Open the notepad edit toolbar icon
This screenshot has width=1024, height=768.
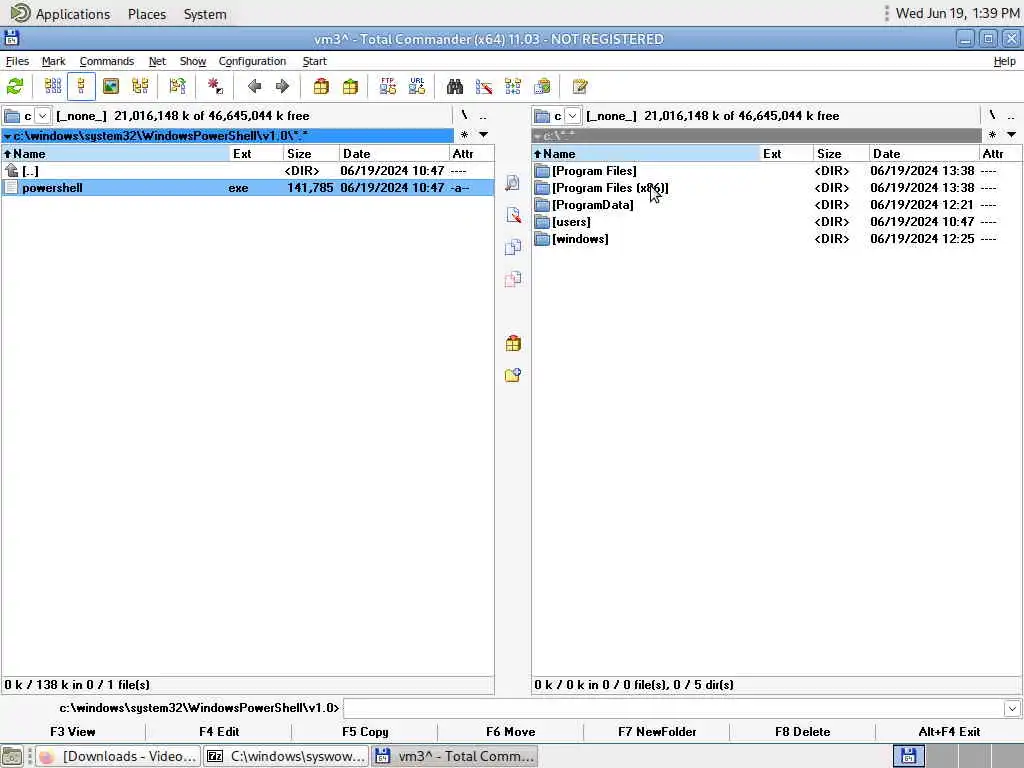pos(580,86)
